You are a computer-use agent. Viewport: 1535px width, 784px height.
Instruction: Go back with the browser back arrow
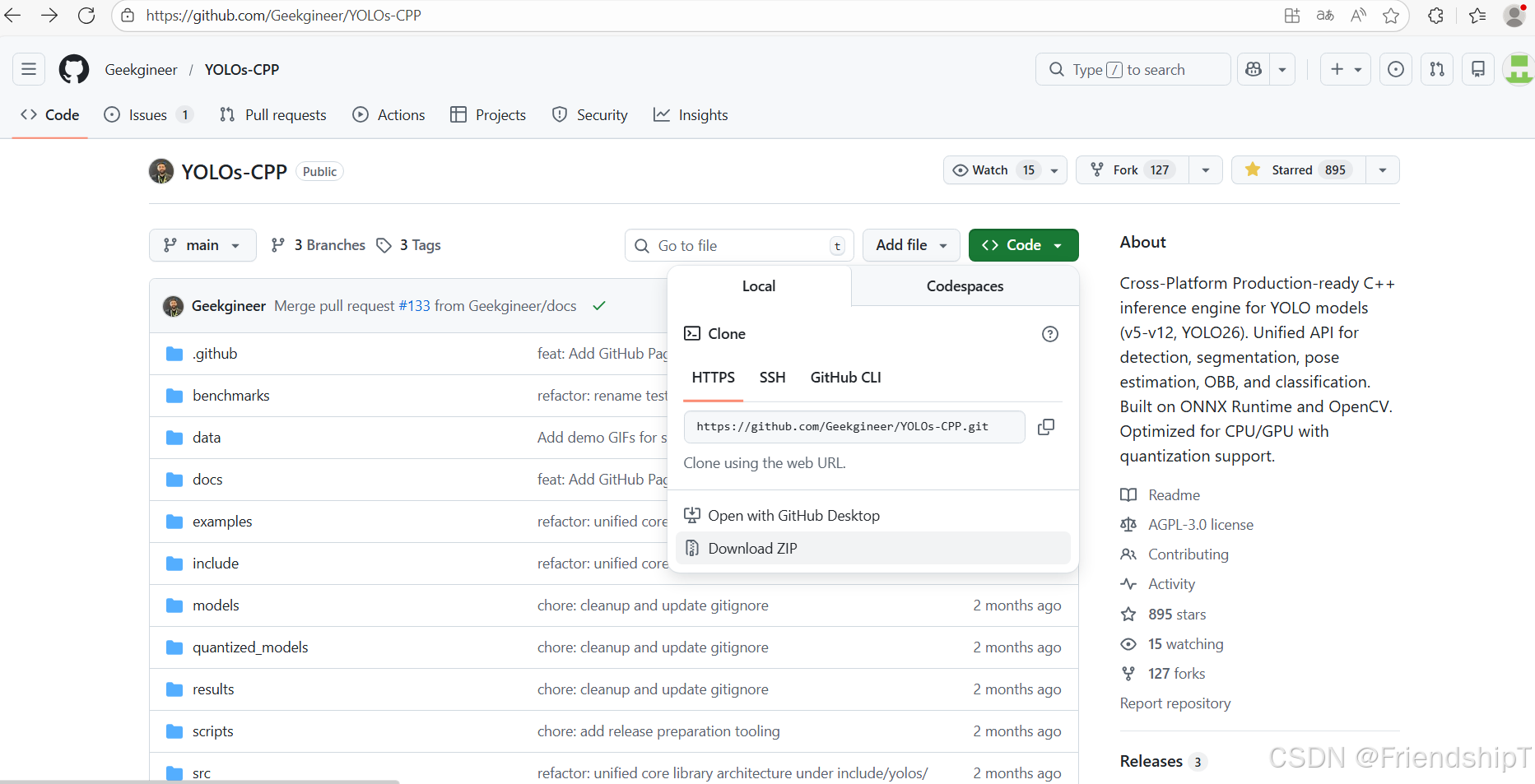(x=12, y=16)
